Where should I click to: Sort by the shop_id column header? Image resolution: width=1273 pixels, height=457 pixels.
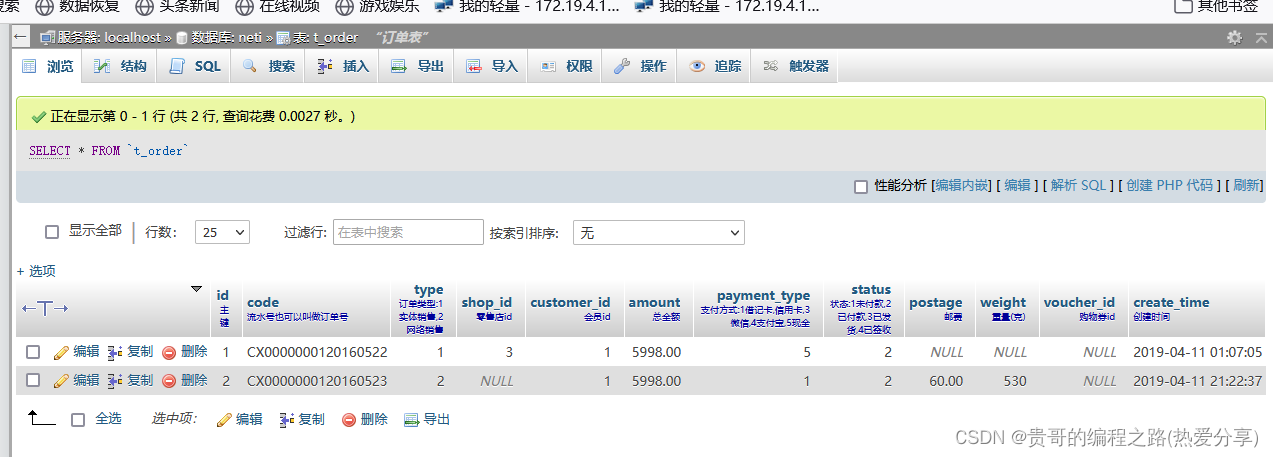coord(487,302)
